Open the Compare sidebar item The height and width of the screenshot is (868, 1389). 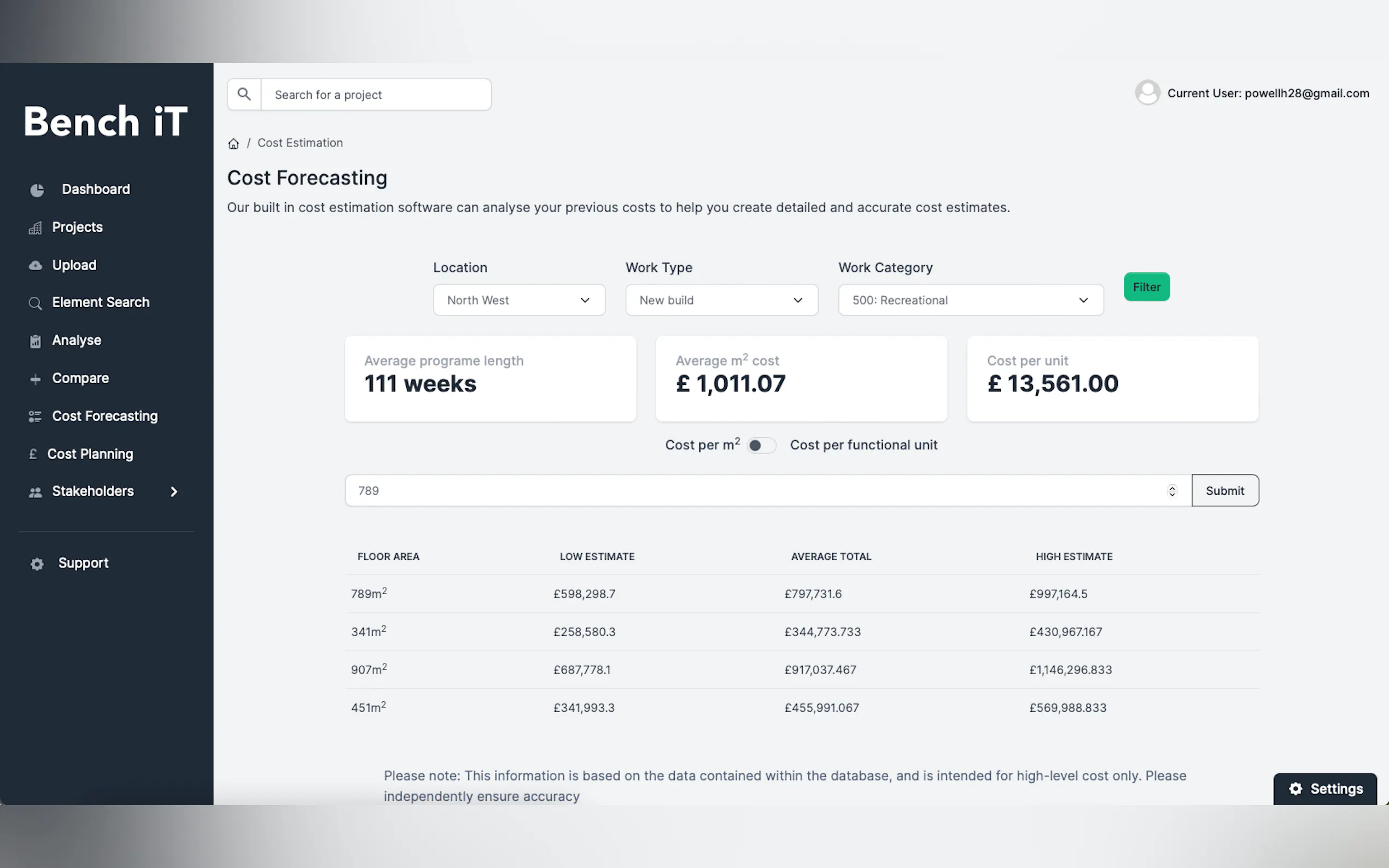click(x=80, y=378)
